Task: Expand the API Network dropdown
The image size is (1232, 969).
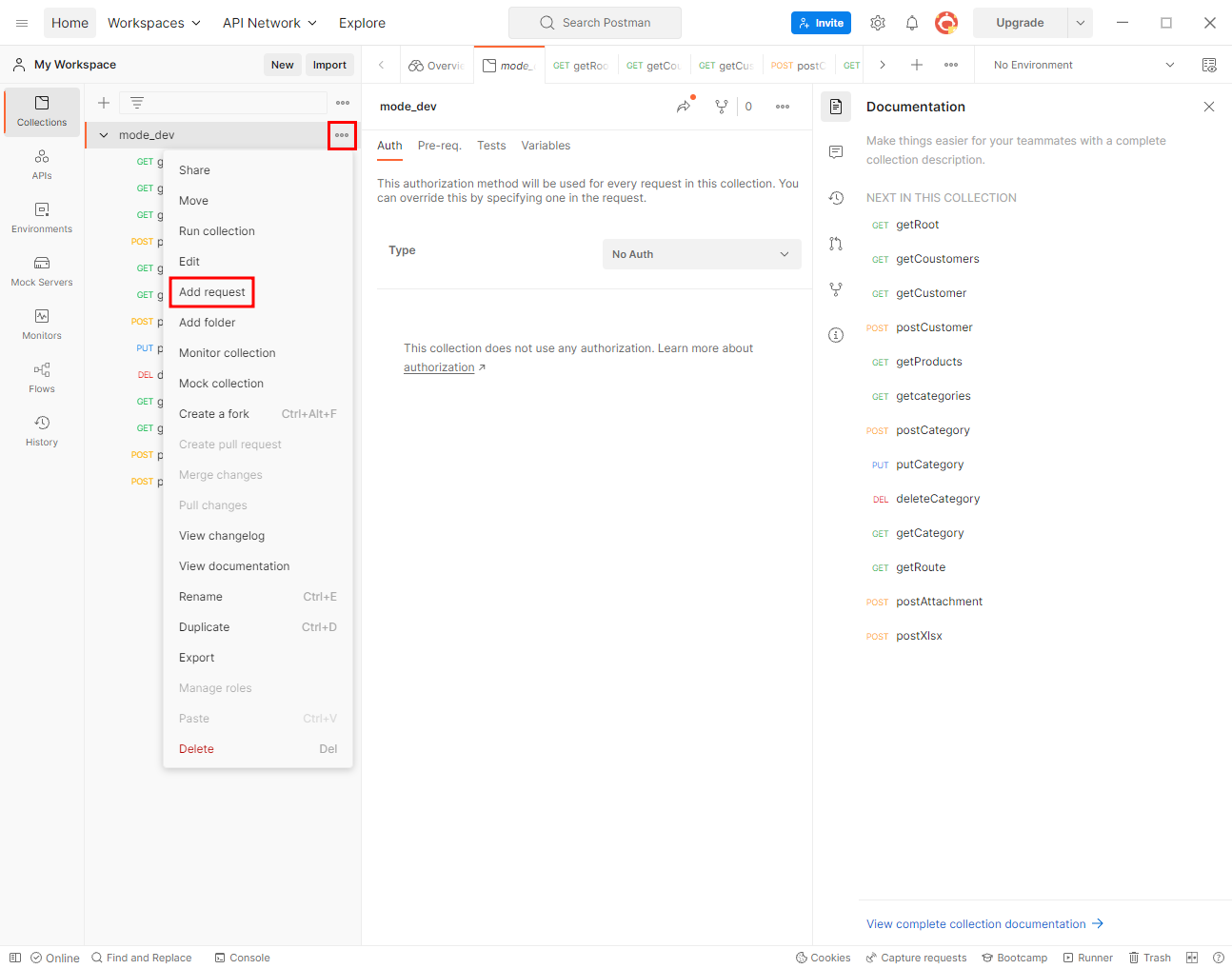Action: [269, 23]
